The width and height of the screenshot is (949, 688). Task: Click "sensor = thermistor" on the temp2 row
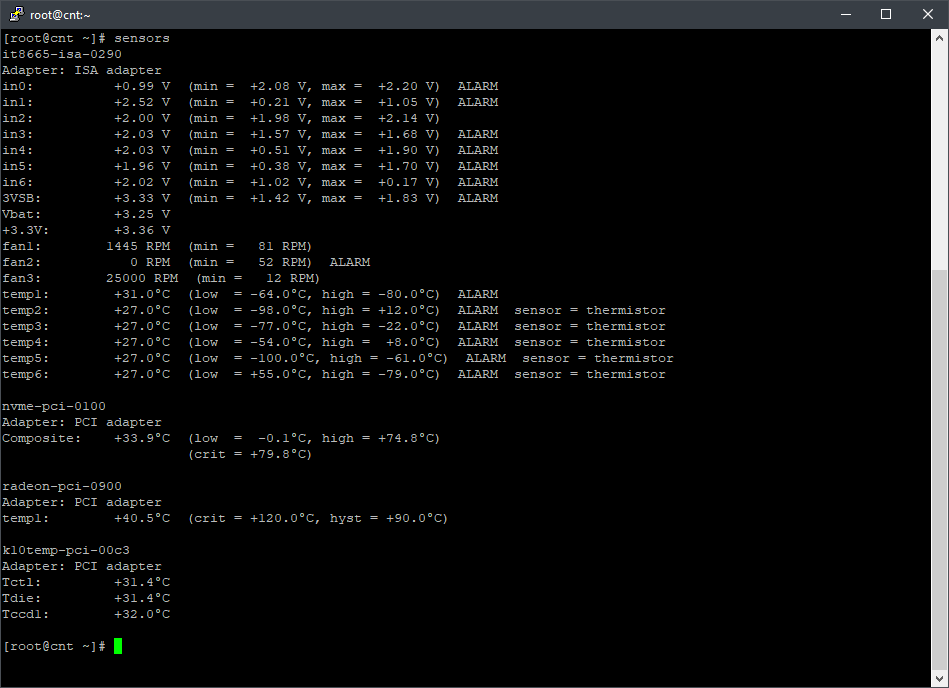click(x=589, y=310)
